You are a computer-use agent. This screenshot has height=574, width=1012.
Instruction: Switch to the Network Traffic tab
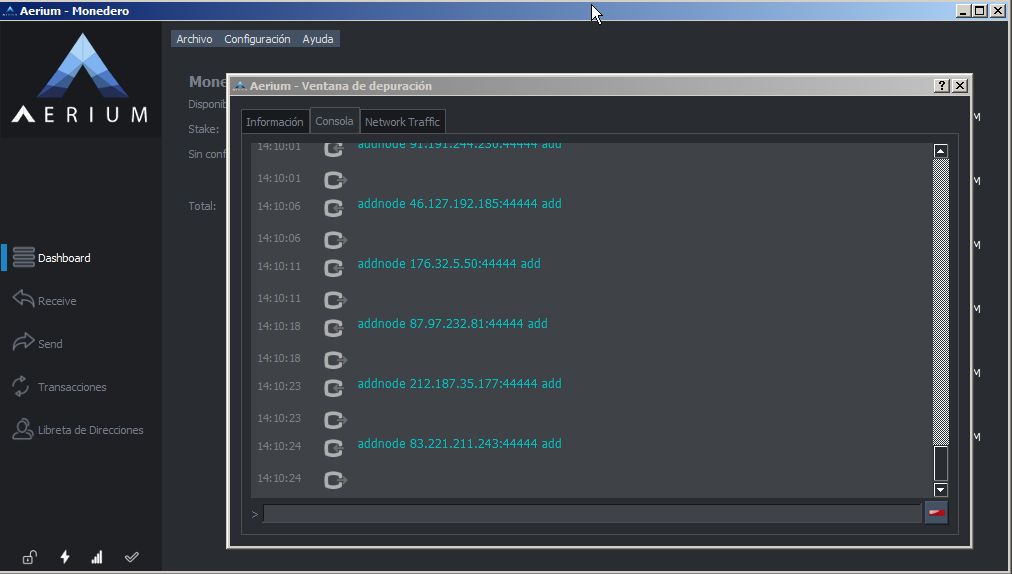point(402,122)
